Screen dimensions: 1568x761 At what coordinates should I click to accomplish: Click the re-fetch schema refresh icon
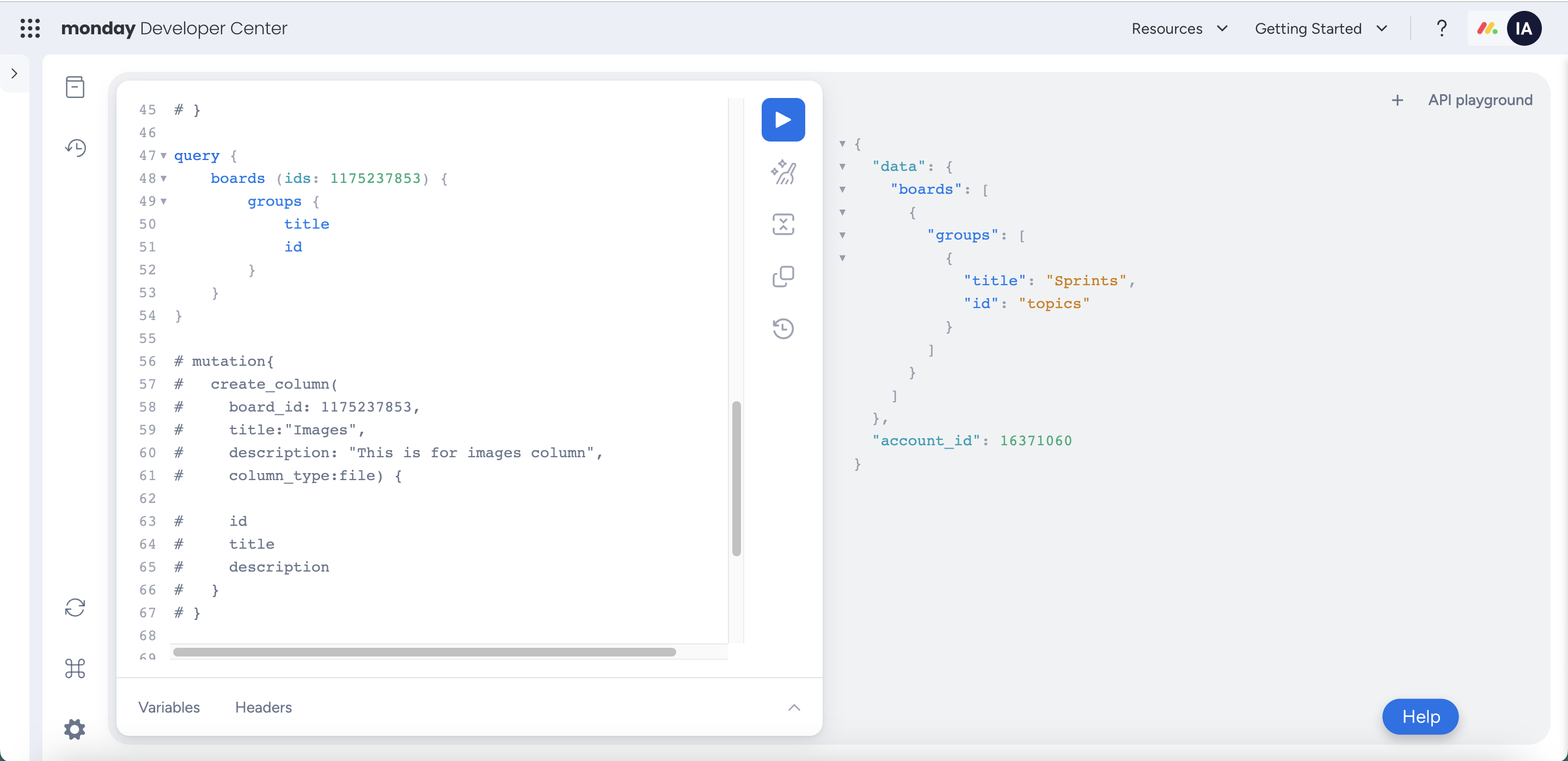[x=75, y=607]
